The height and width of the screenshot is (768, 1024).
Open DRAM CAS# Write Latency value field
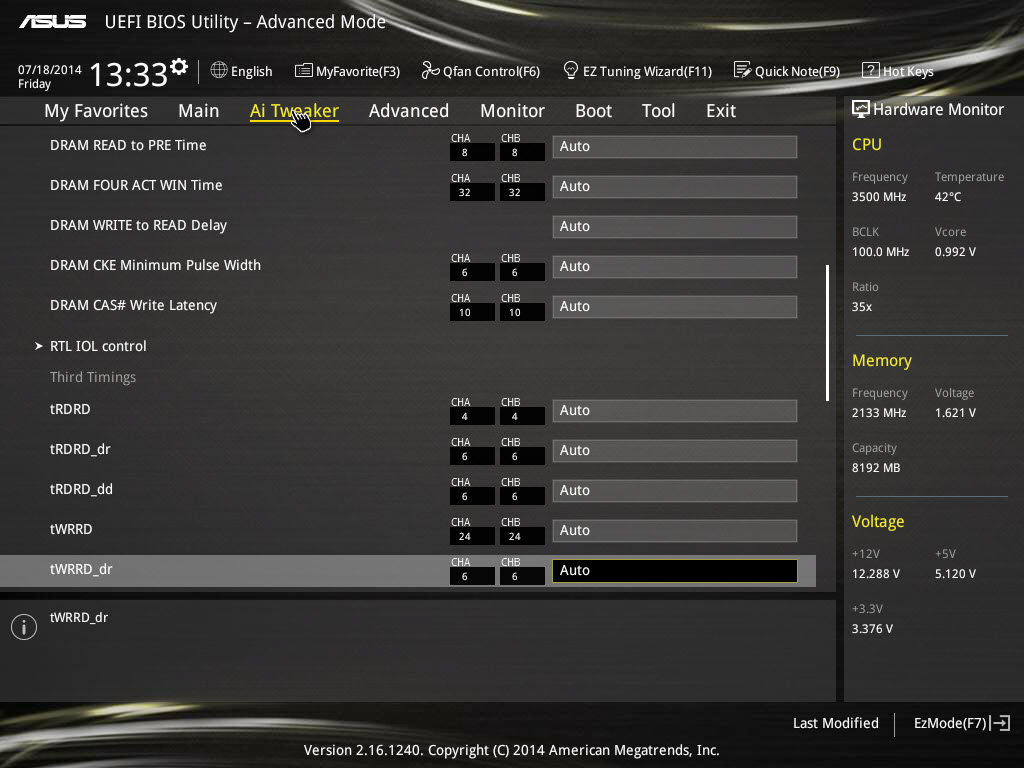(675, 306)
